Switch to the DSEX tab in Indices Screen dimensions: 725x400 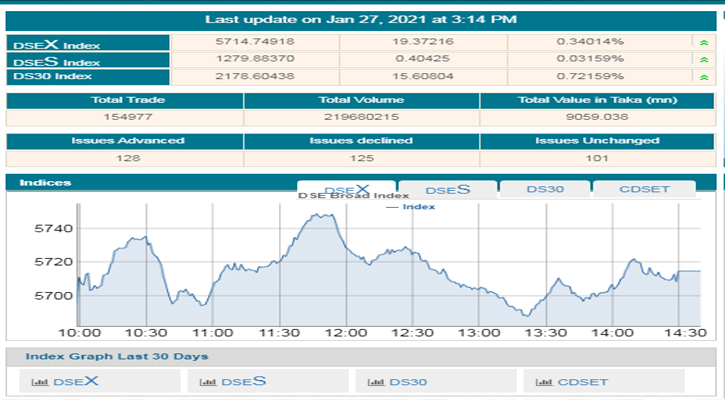click(x=346, y=190)
